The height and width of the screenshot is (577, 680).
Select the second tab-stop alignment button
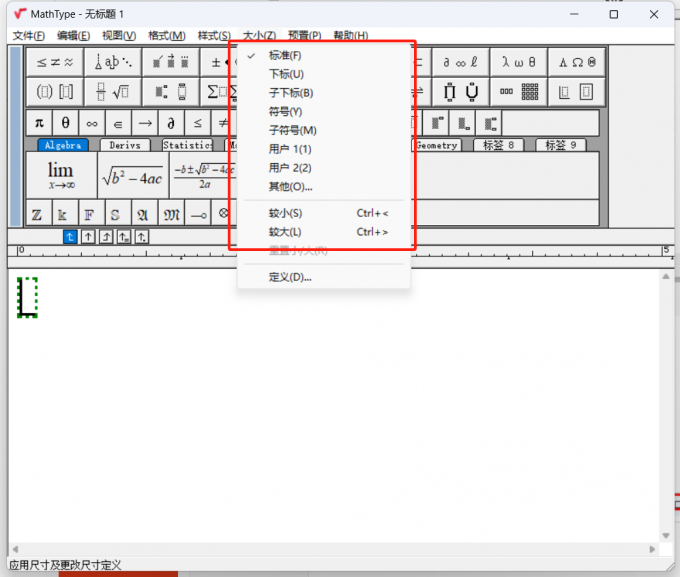(88, 237)
